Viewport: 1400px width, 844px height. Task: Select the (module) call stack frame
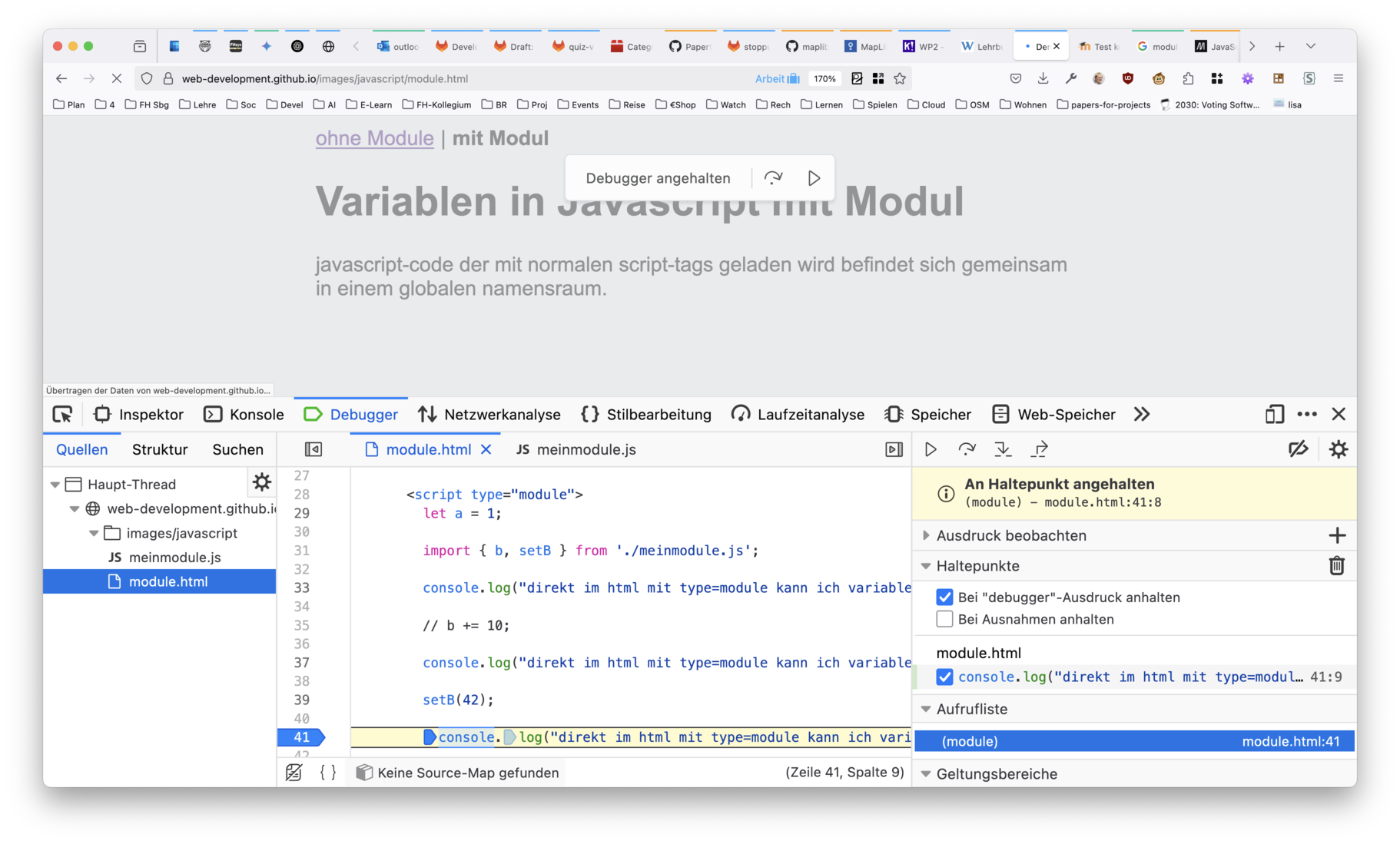pos(1134,742)
